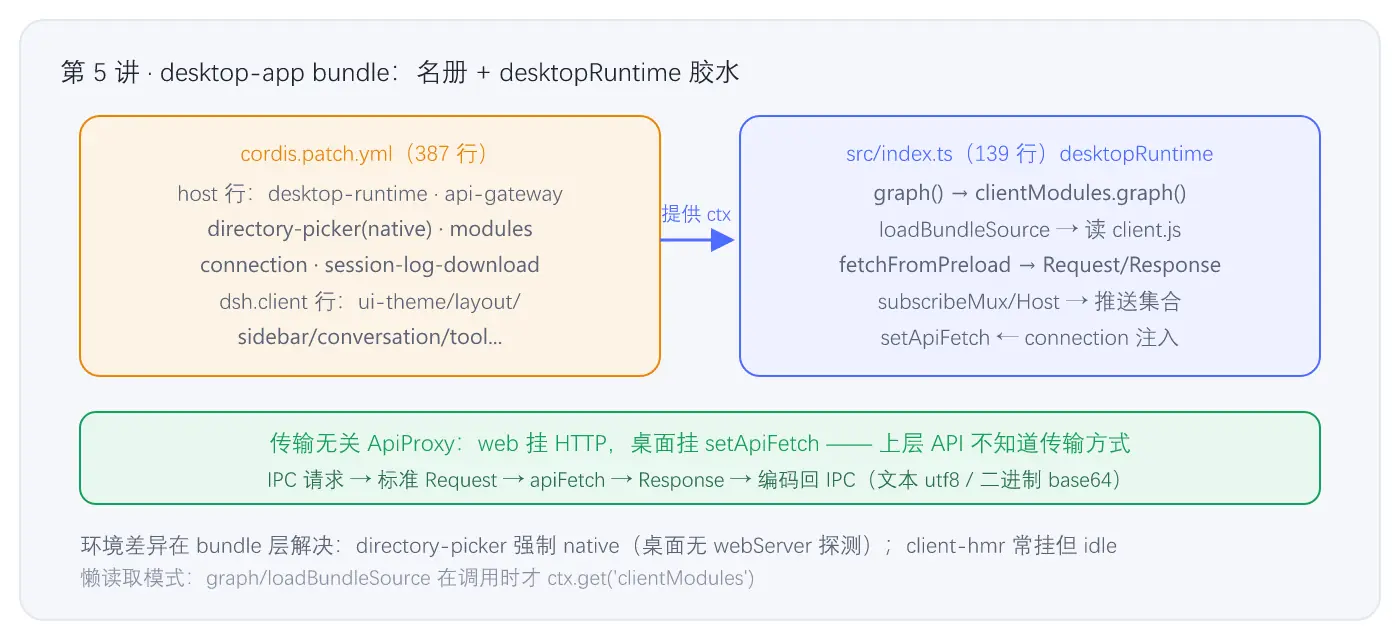Click the 'connection · session-log-download' line
This screenshot has width=1400, height=640.
369,265
